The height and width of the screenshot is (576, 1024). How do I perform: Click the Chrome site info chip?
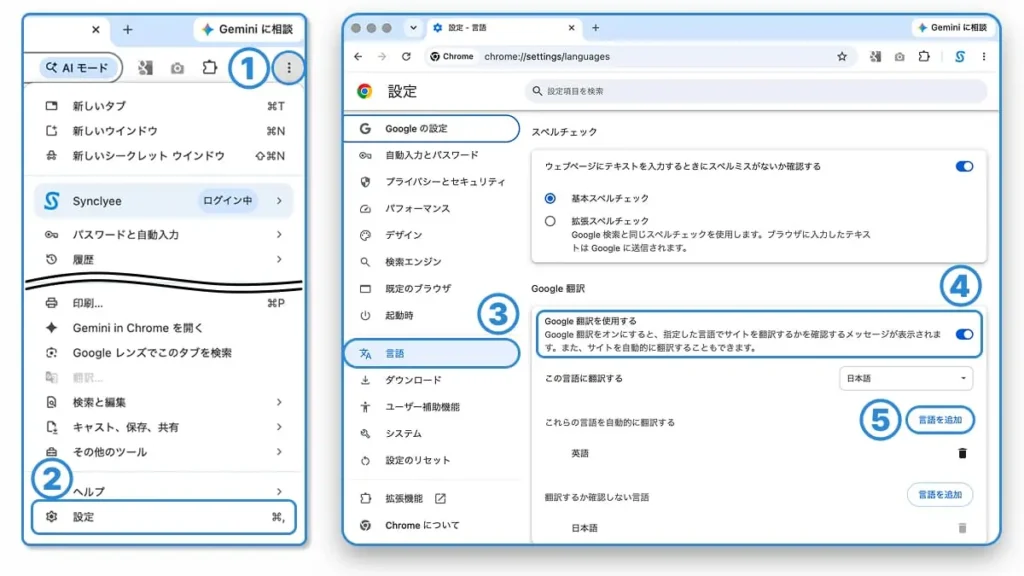[451, 57]
